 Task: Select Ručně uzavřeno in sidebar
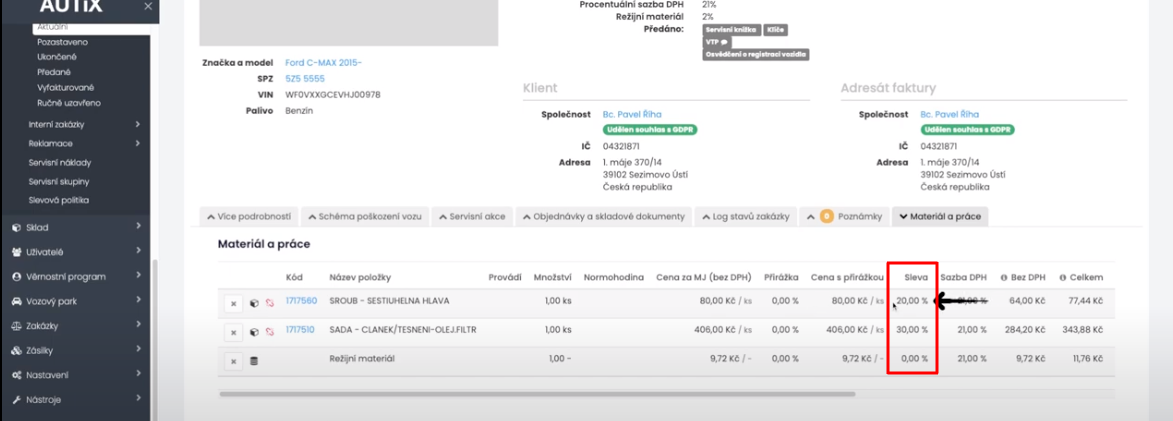point(69,102)
